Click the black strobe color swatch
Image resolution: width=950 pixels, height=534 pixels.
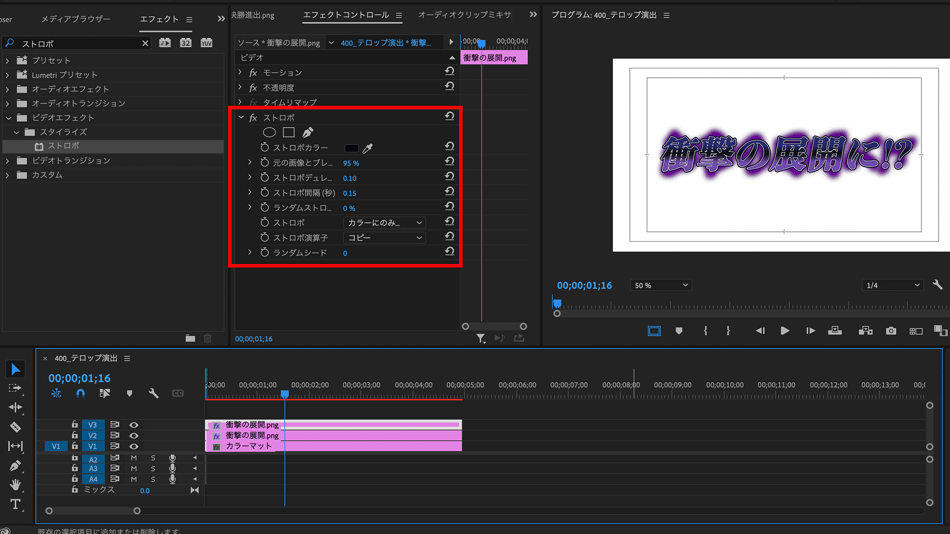coord(351,148)
